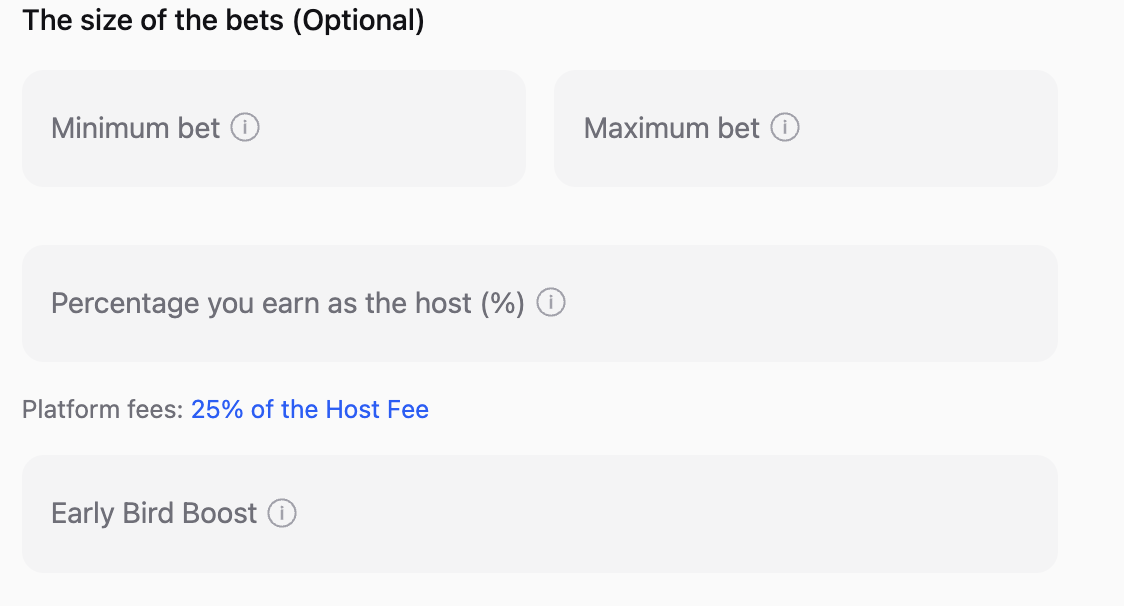Image resolution: width=1124 pixels, height=606 pixels.
Task: Click the "Minimum bet" placeholder label
Action: (135, 128)
